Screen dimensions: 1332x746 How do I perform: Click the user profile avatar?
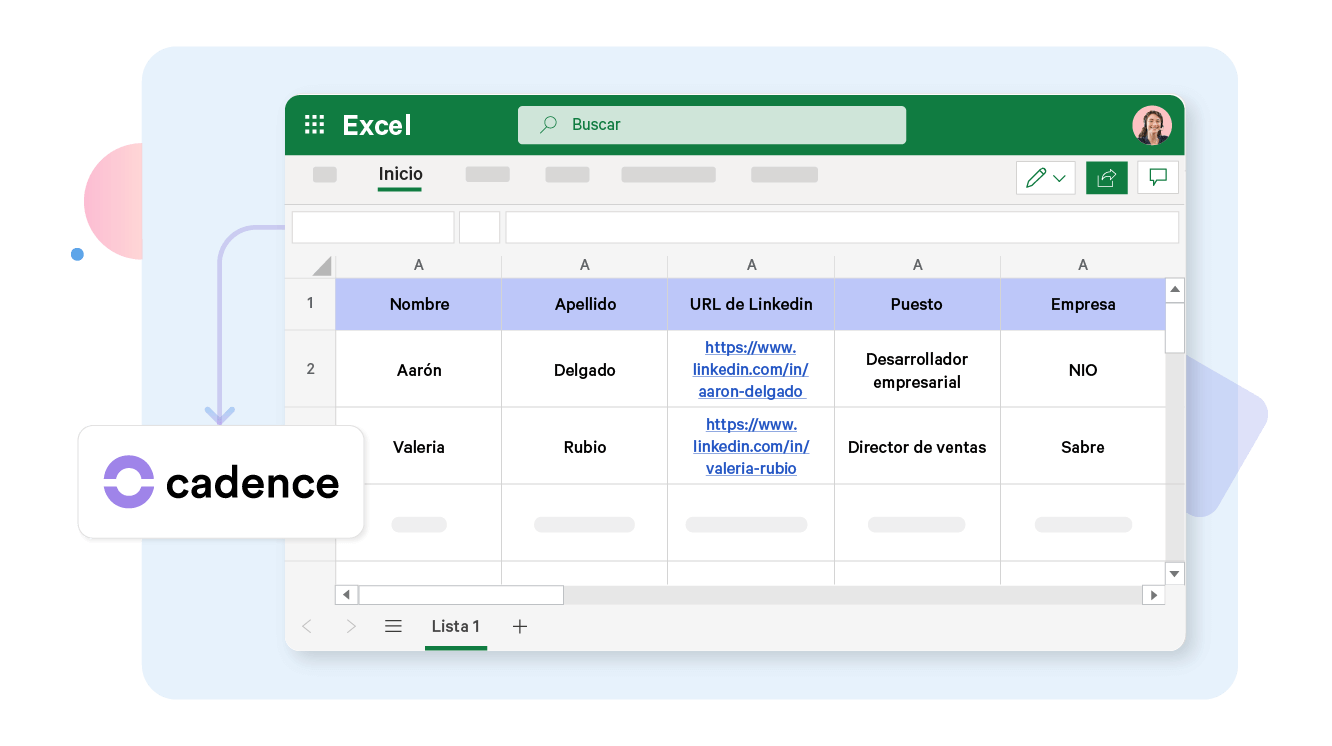click(1152, 124)
